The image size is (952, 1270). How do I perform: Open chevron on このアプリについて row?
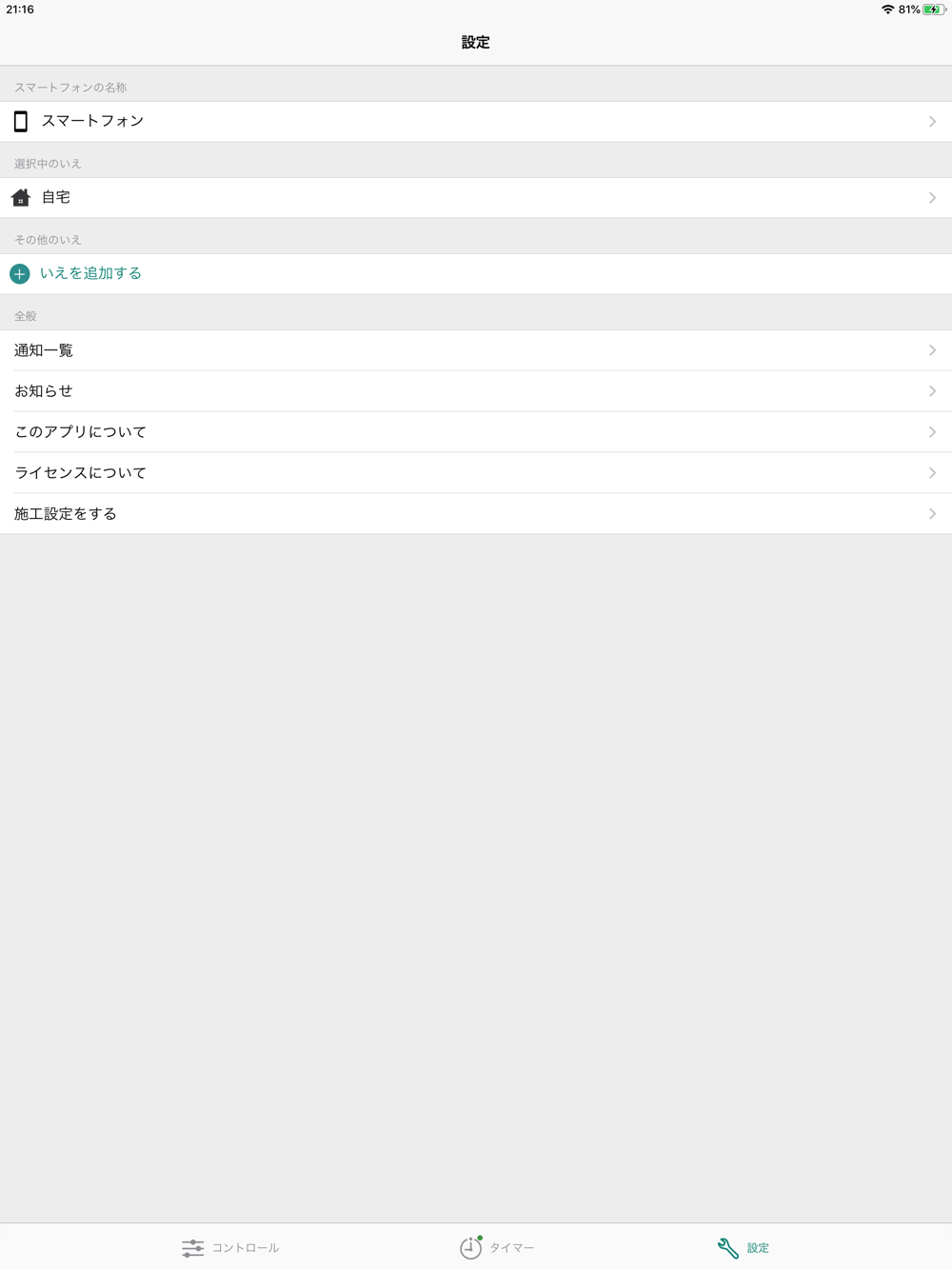coord(933,432)
